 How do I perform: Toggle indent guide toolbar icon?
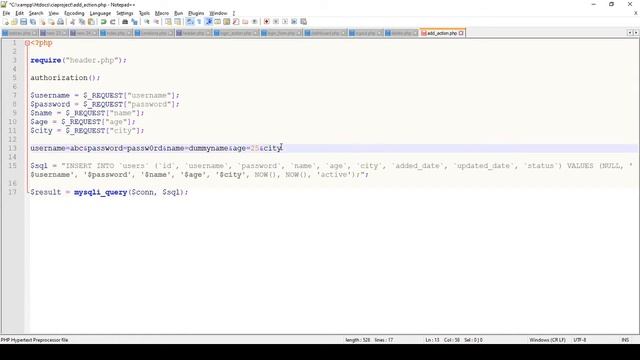click(x=208, y=22)
